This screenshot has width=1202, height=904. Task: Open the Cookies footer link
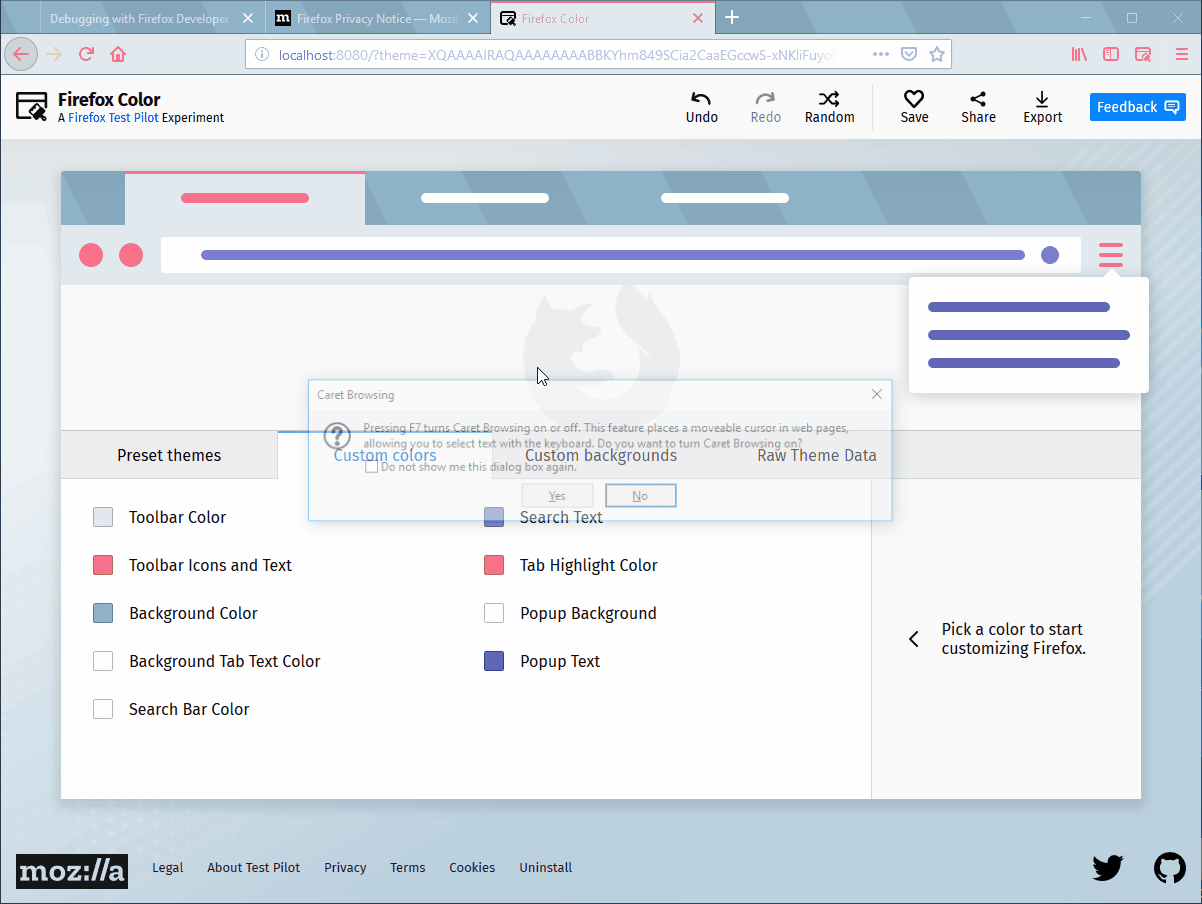[472, 867]
